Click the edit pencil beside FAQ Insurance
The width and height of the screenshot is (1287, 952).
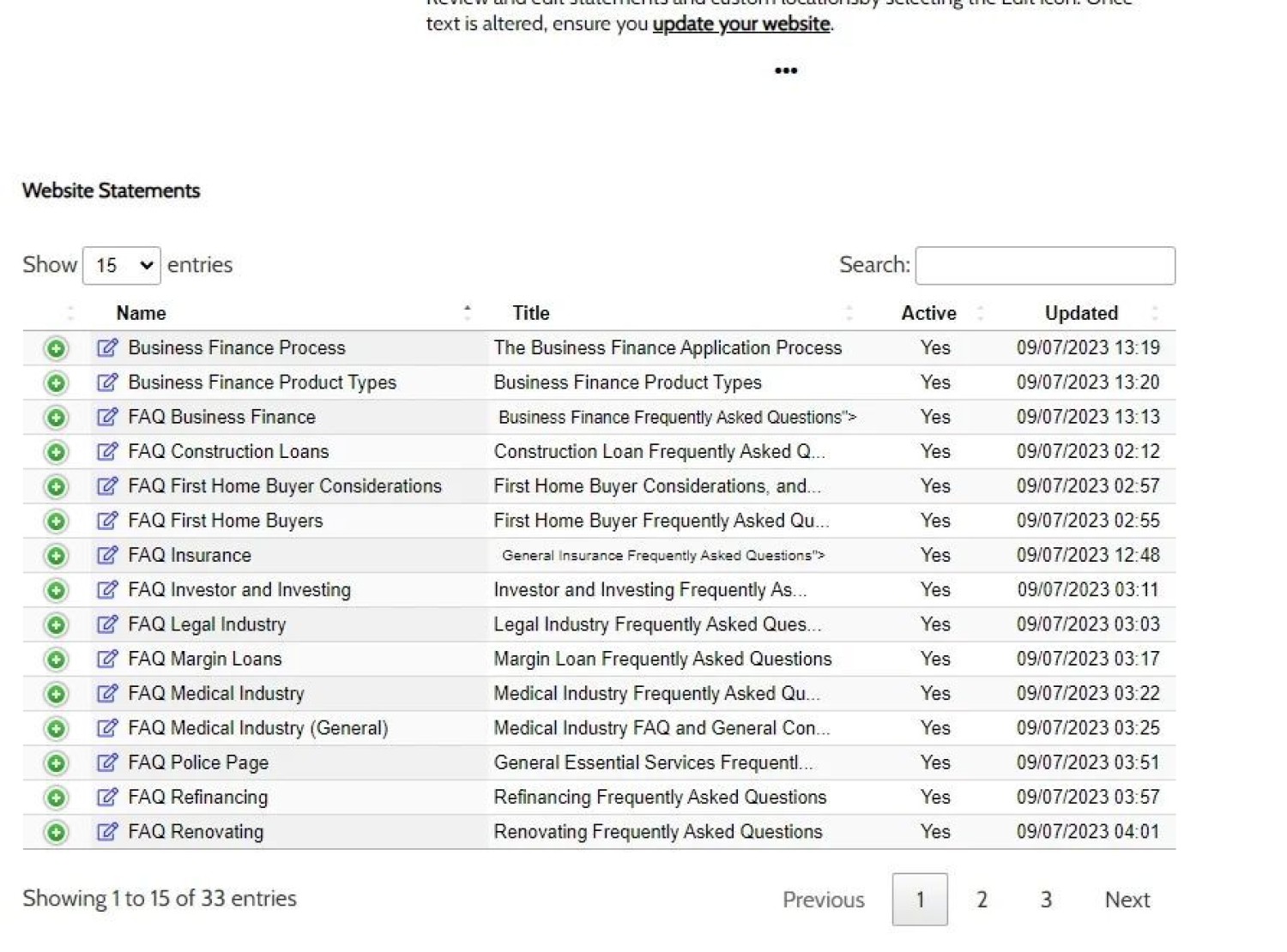click(x=107, y=555)
